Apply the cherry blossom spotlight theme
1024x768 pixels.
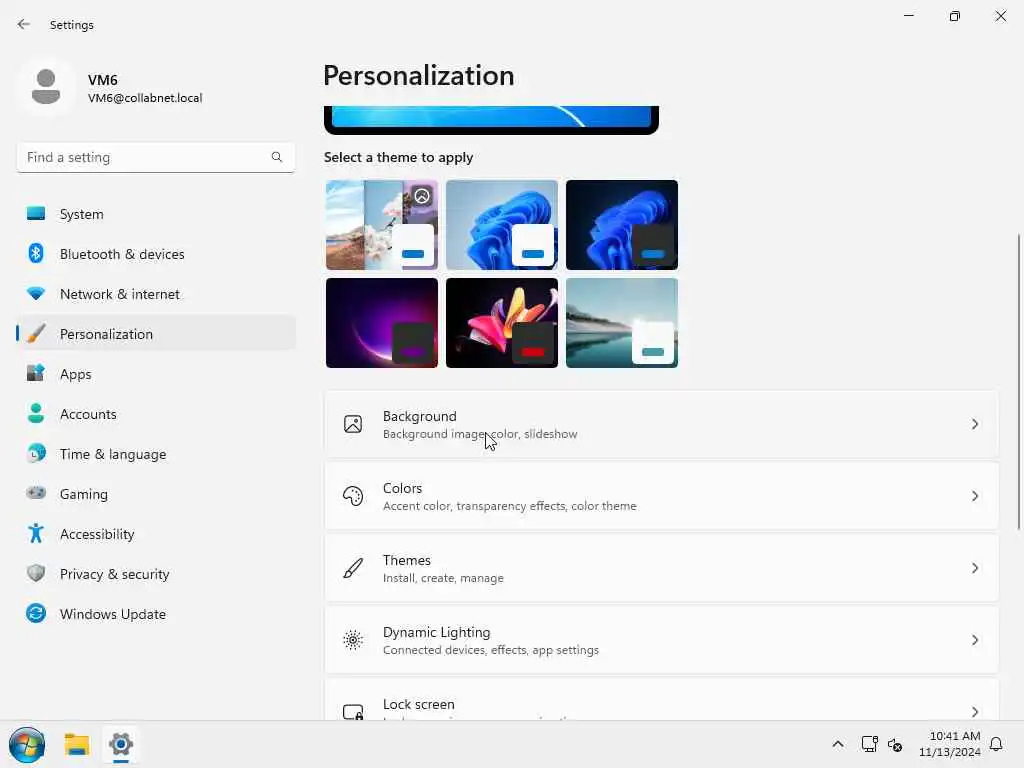[x=381, y=225]
